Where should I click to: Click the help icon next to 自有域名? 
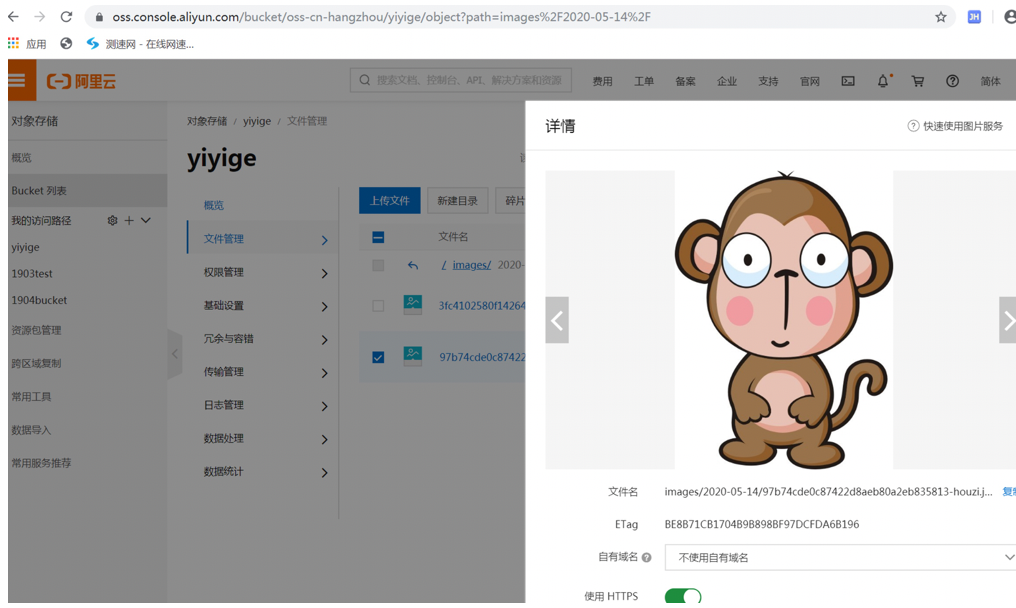tap(646, 557)
